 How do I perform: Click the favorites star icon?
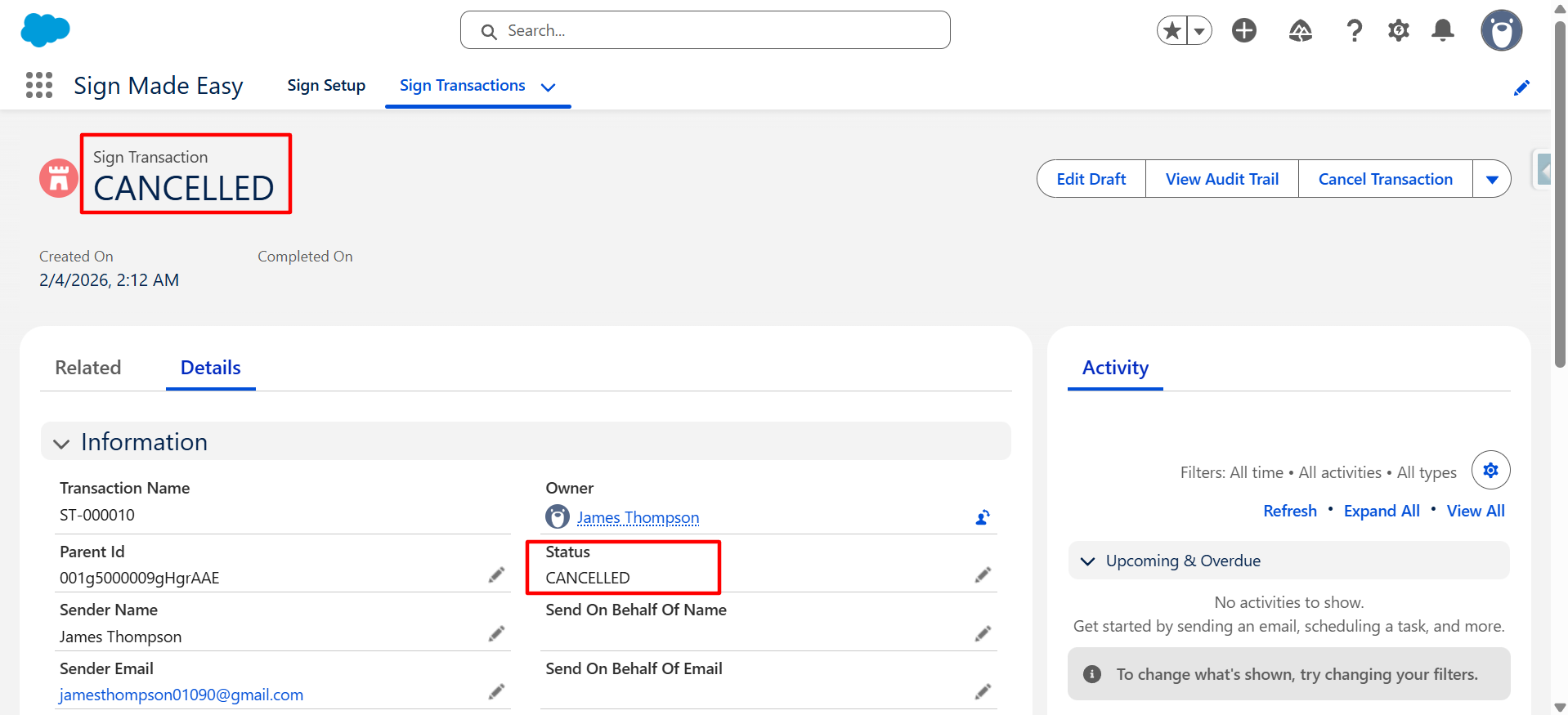pyautogui.click(x=1172, y=31)
